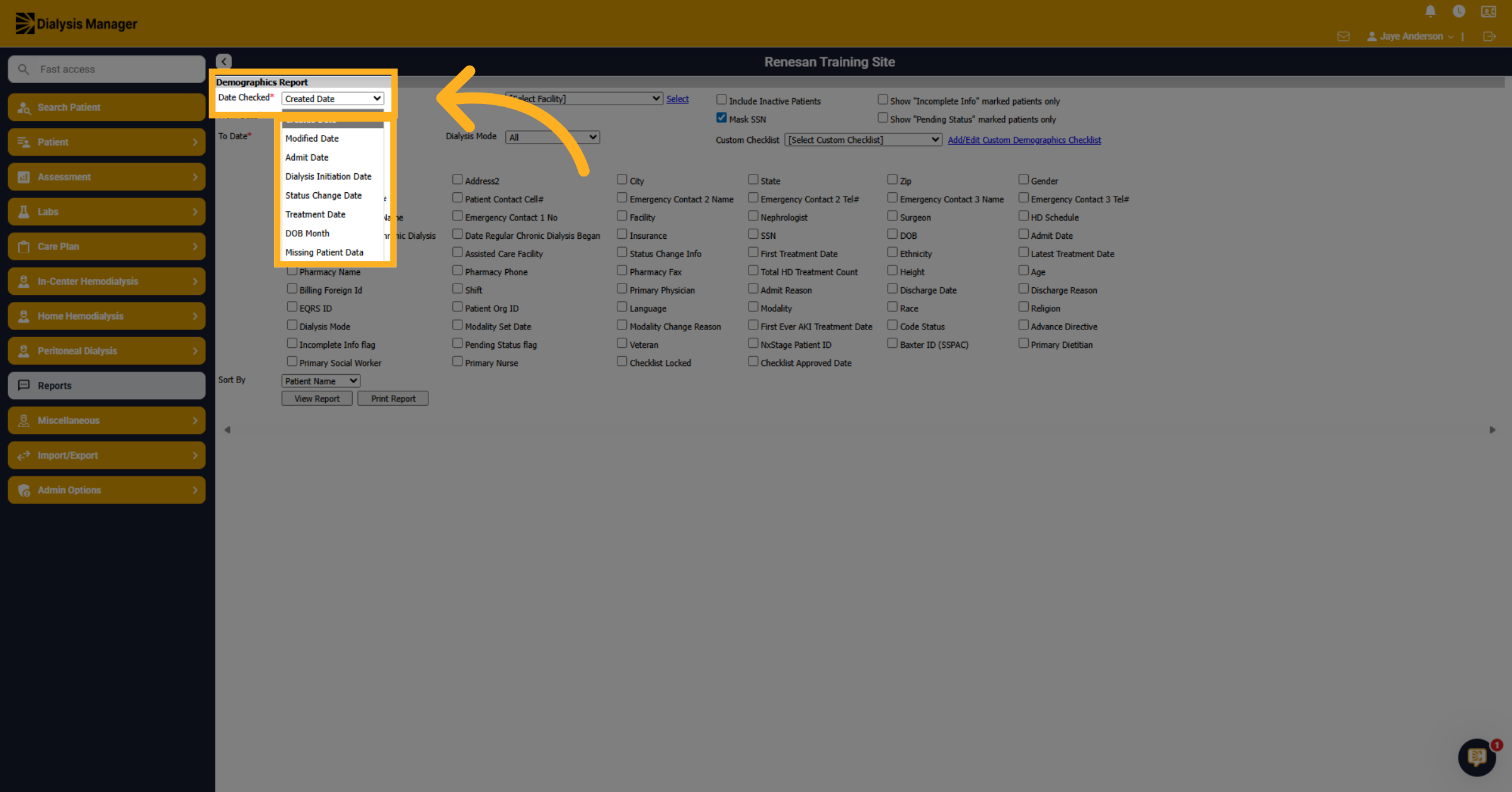1512x792 pixels.
Task: Tick the Gender field checkbox
Action: 1023,180
